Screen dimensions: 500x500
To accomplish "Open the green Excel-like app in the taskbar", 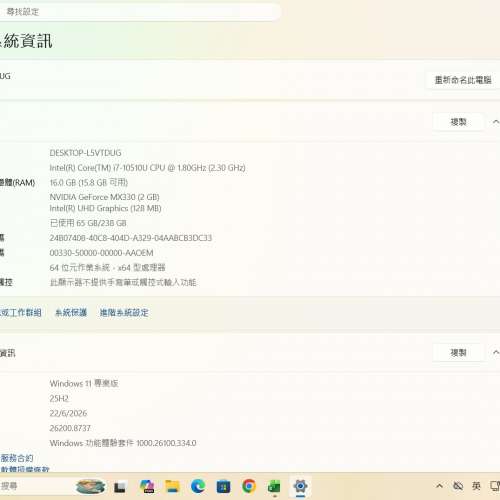I will (x=274, y=487).
